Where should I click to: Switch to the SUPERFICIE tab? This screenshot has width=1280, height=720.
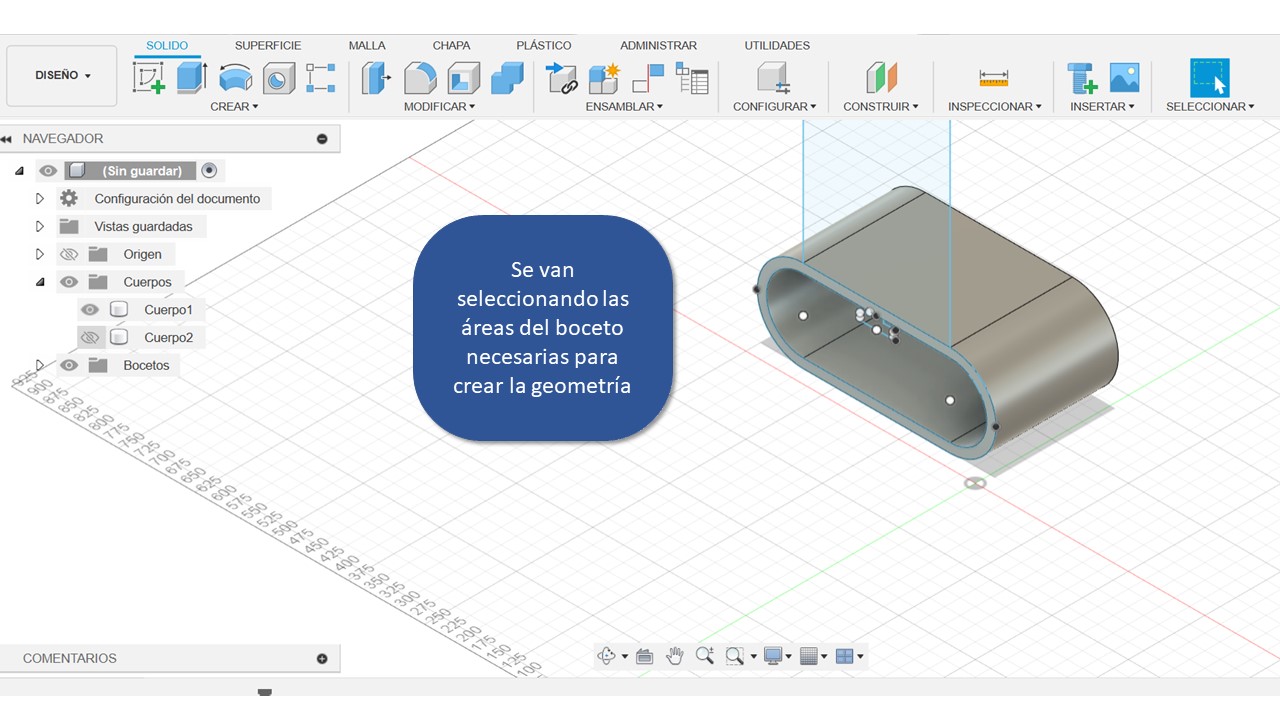point(267,46)
